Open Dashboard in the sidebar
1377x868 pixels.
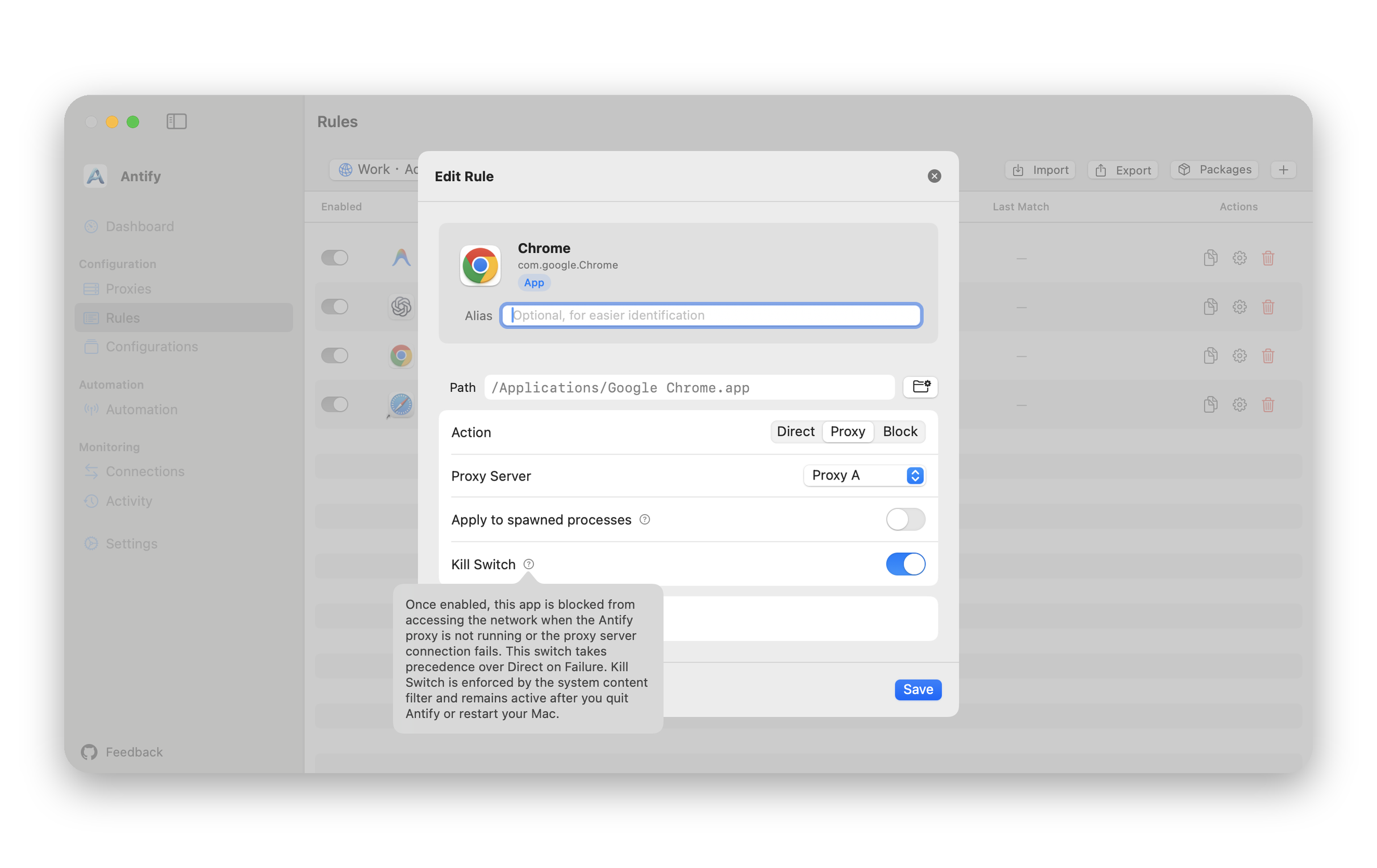point(183,227)
